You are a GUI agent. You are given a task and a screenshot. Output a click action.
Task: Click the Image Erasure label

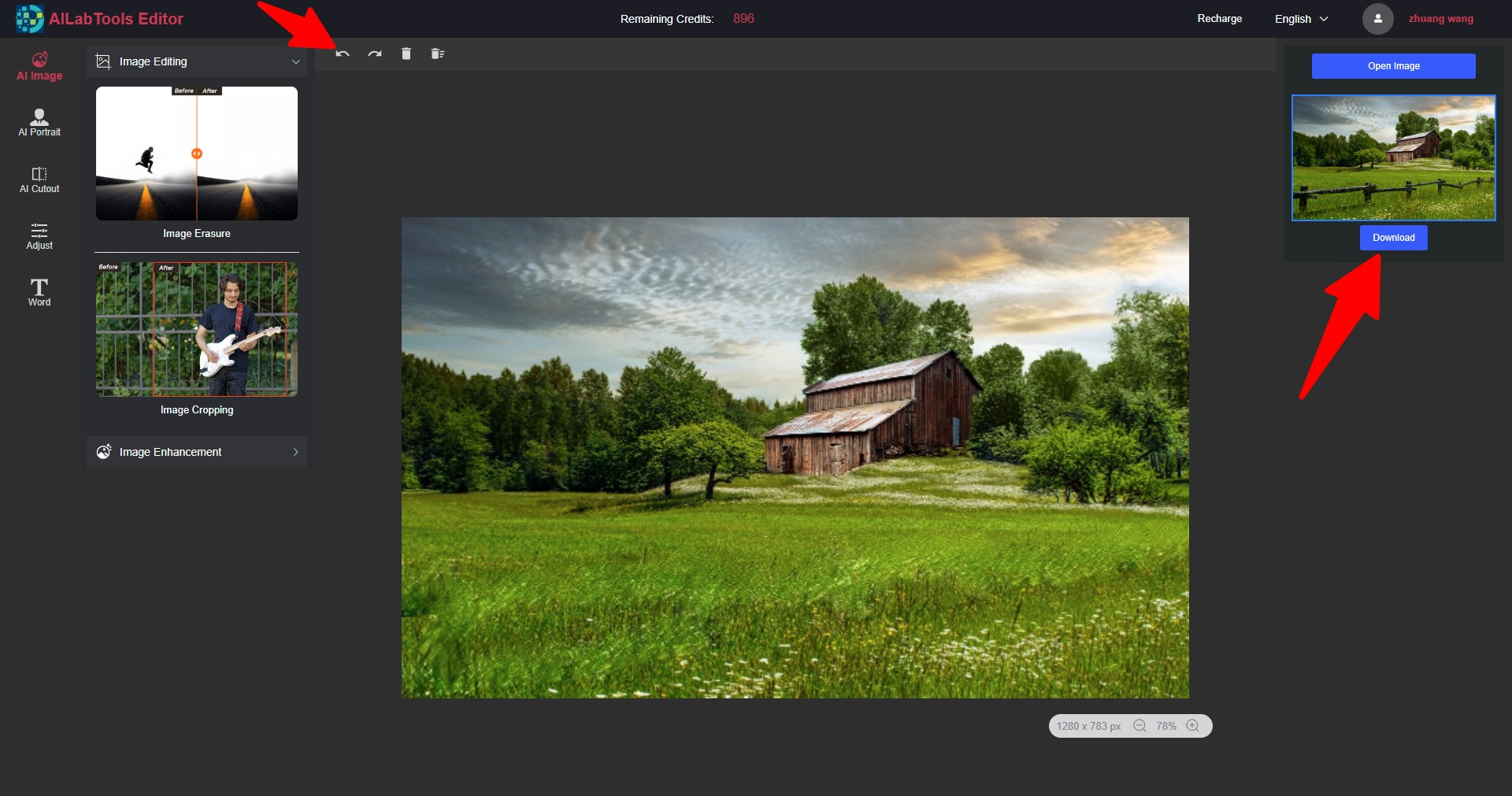197,234
